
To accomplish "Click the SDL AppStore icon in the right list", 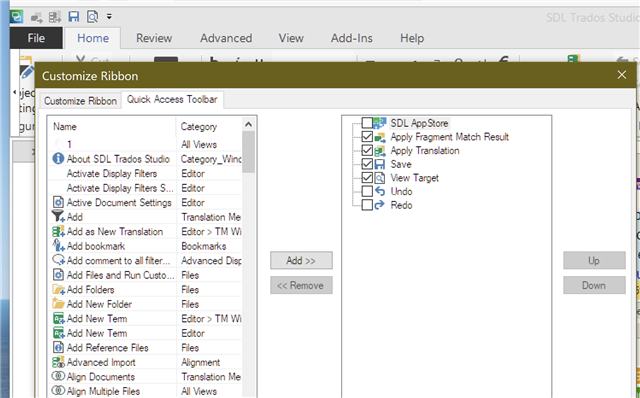I will pyautogui.click(x=380, y=122).
